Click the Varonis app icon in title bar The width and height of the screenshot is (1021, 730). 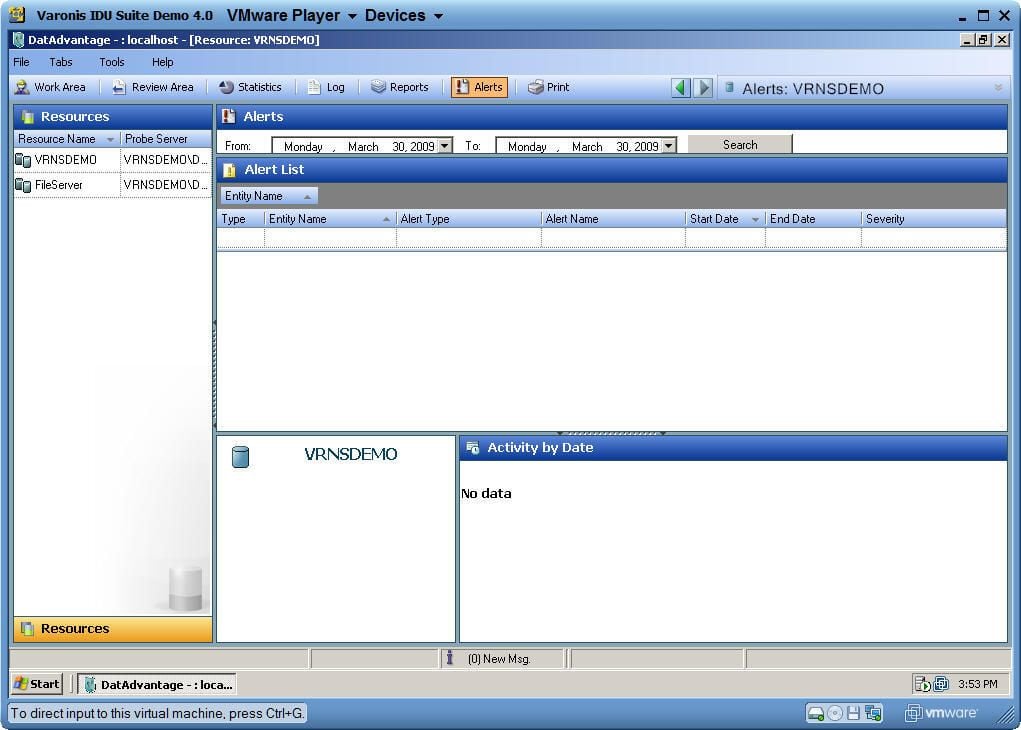[17, 14]
